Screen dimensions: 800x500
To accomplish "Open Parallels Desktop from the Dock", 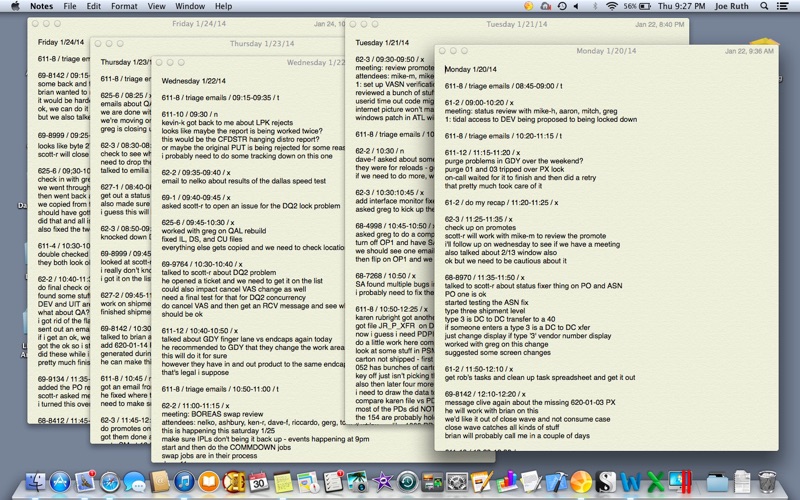I will click(x=680, y=482).
